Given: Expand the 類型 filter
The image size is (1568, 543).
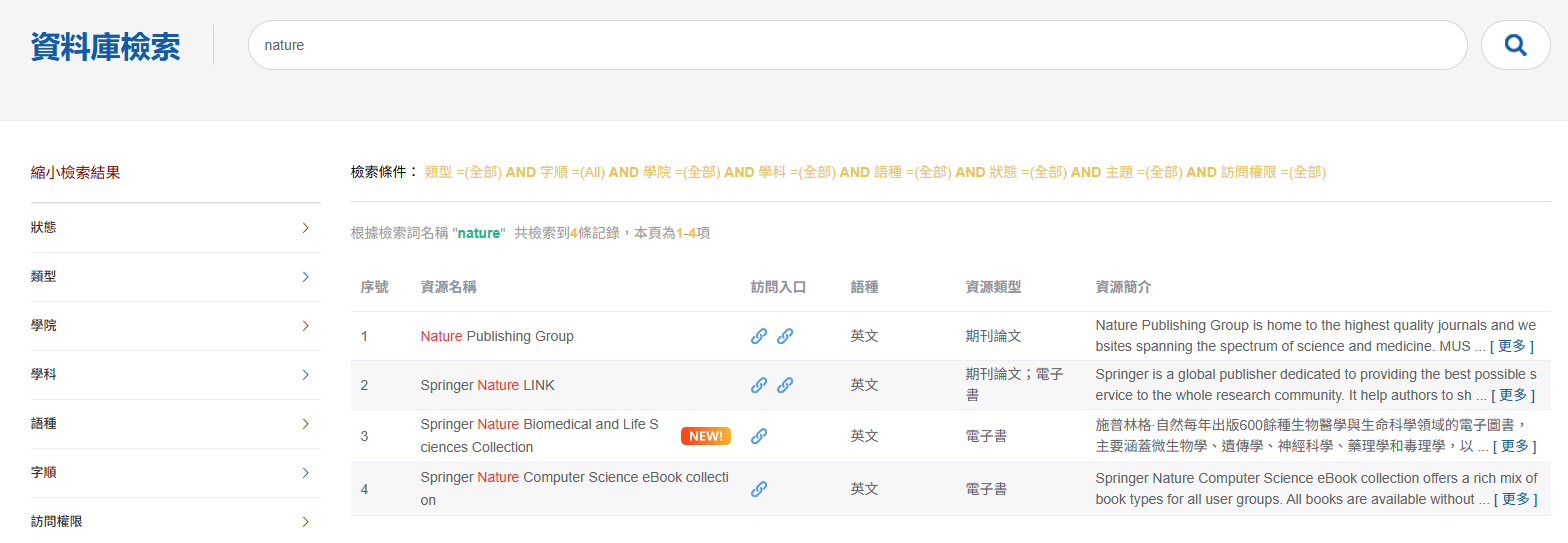Looking at the screenshot, I should pos(175,277).
